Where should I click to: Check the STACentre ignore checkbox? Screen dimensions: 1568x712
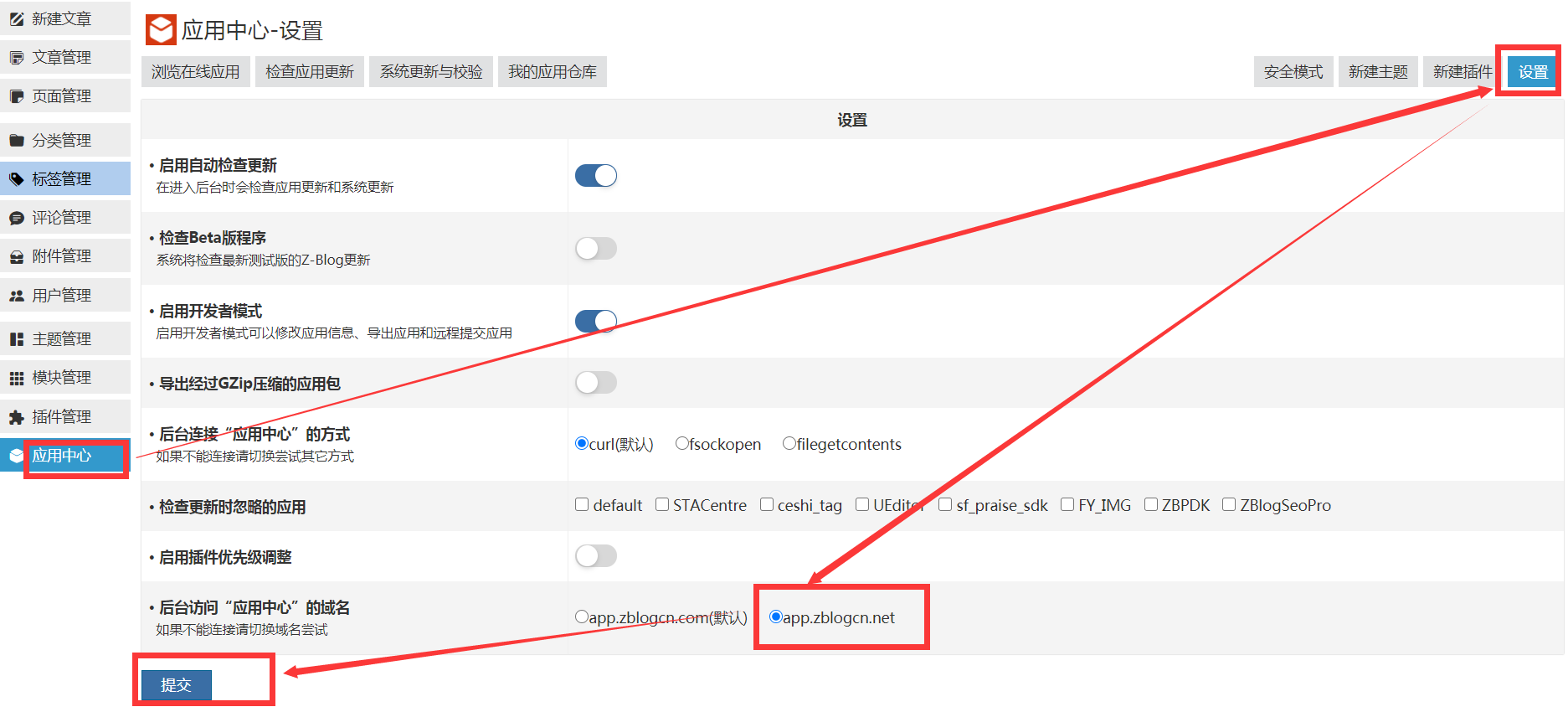(662, 504)
